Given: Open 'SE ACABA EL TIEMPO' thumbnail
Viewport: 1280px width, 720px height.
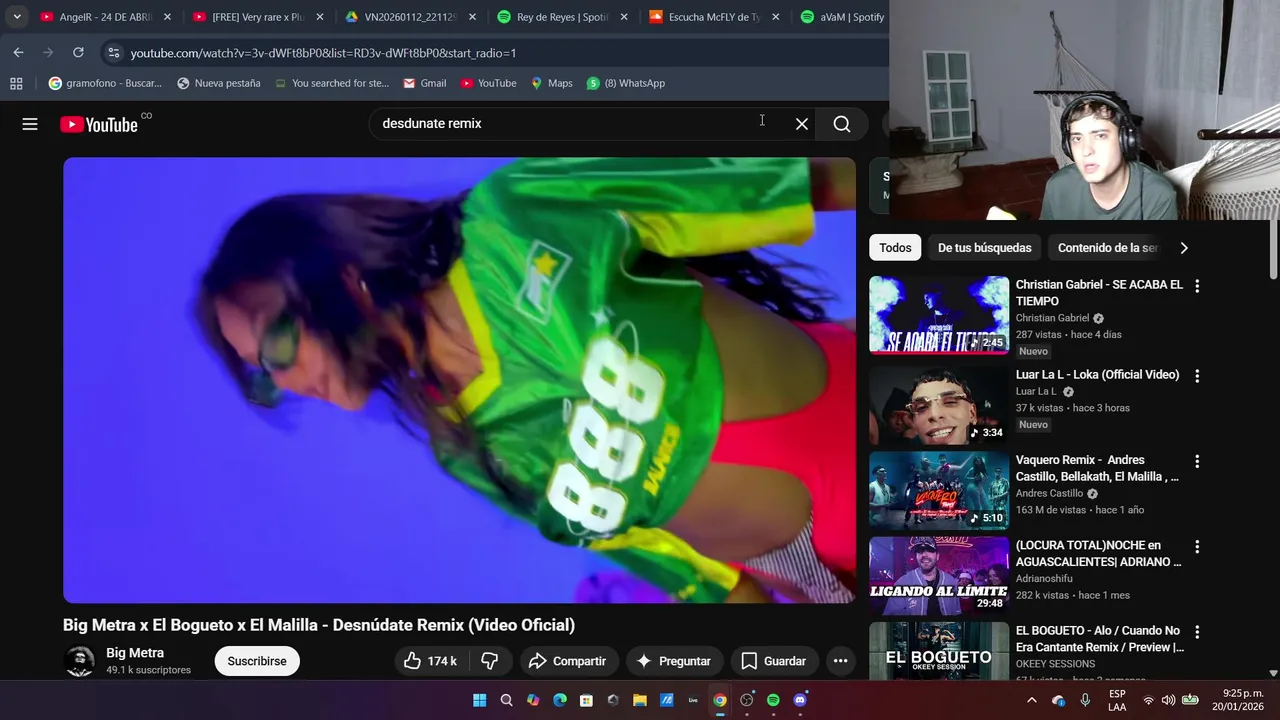Looking at the screenshot, I should point(939,315).
